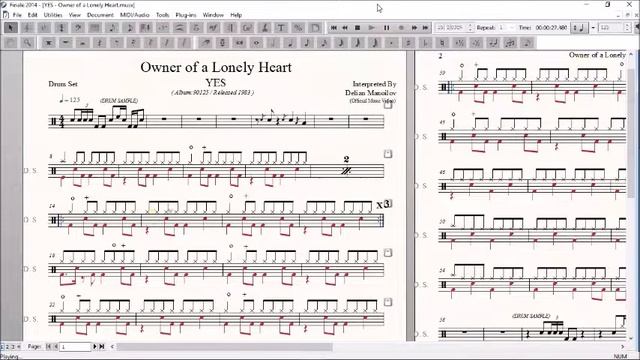This screenshot has width=640, height=360.
Task: Select the Hand Grabber tool
Action: [x=11, y=43]
